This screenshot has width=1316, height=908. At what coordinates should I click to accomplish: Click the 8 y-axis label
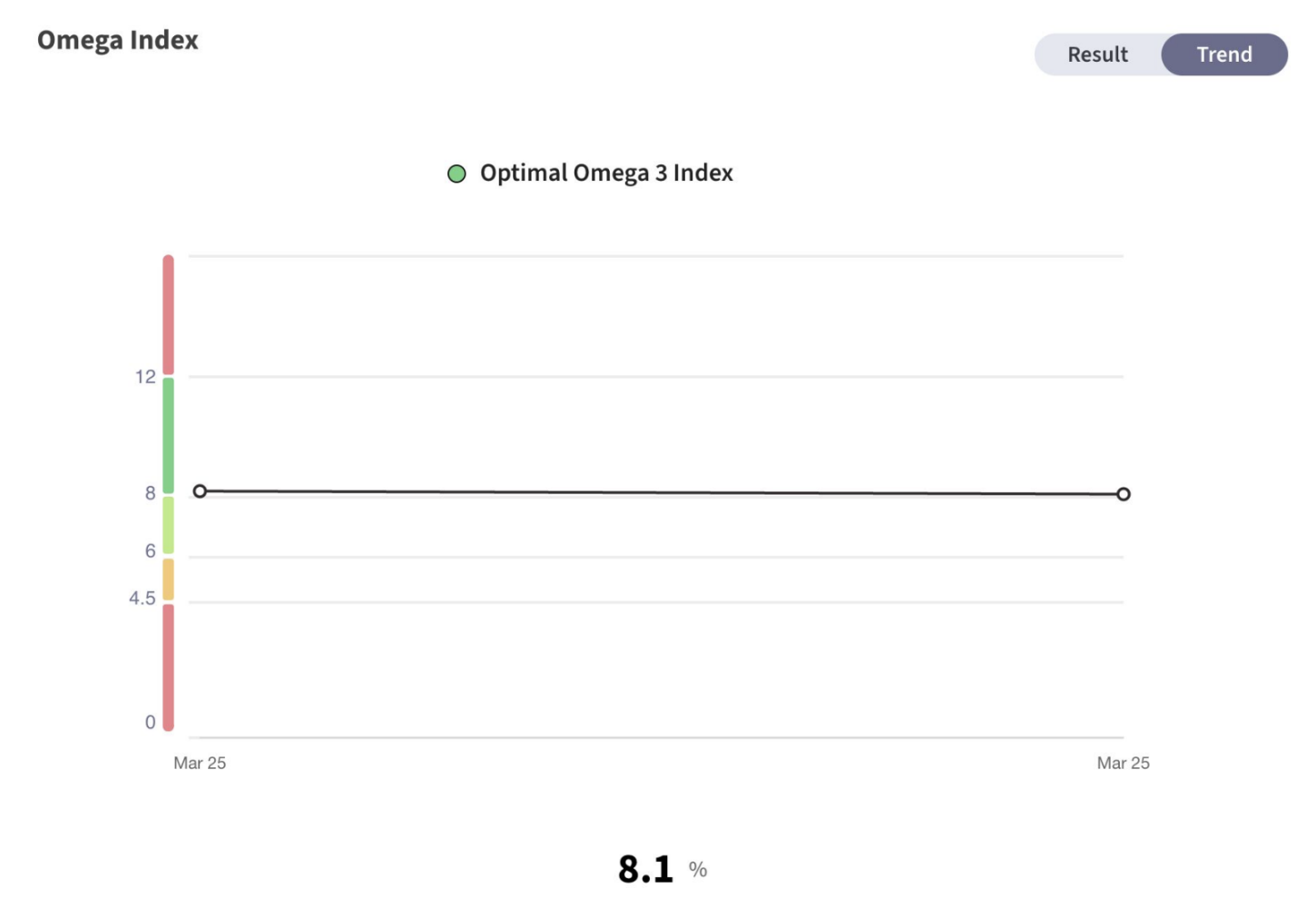[x=150, y=493]
